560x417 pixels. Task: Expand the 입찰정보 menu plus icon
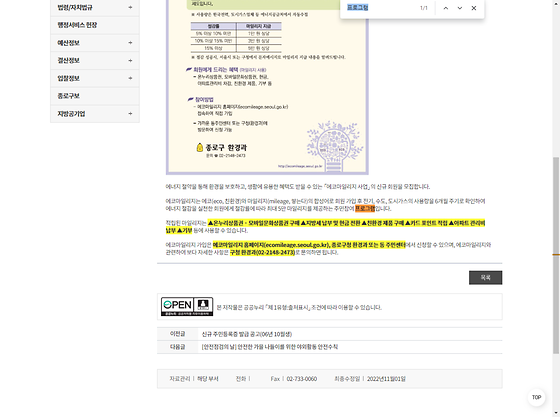tap(130, 78)
